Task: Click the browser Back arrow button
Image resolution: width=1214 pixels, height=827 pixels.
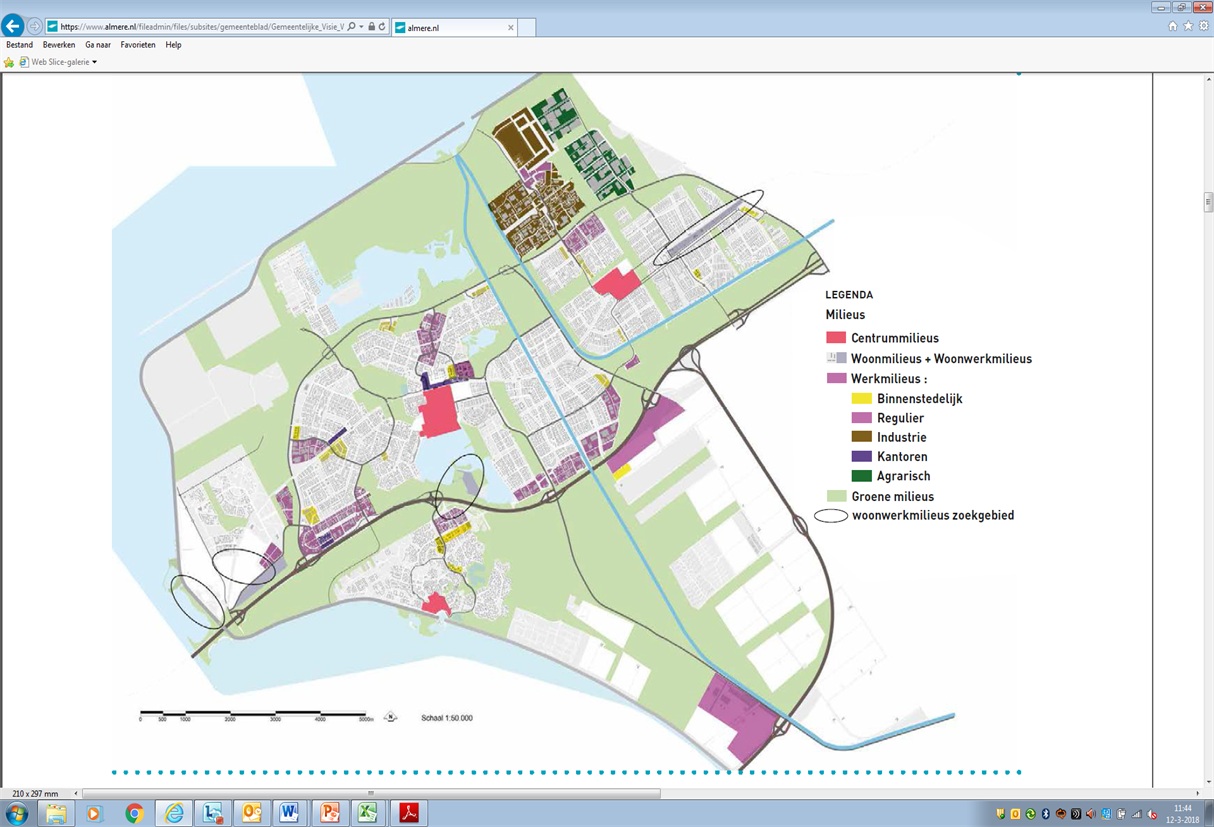Action: (x=13, y=27)
